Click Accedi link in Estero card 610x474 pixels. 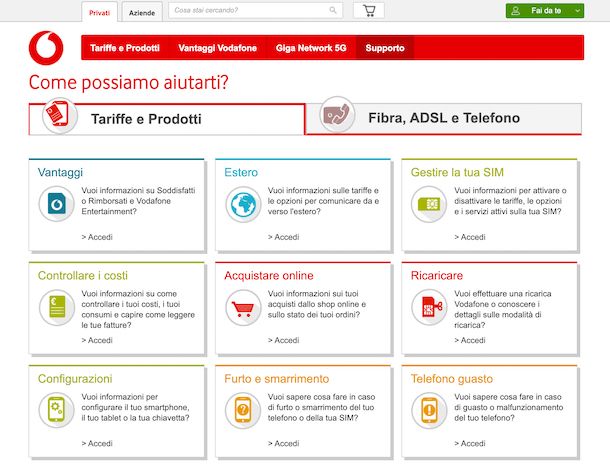coord(283,237)
